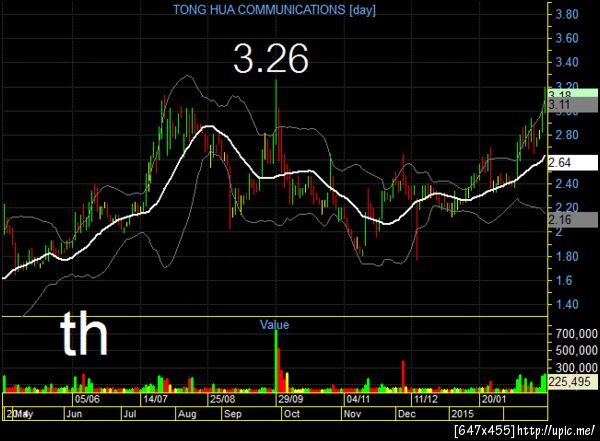Select the 3.60 price axis label
600x441 pixels.
click(x=567, y=38)
